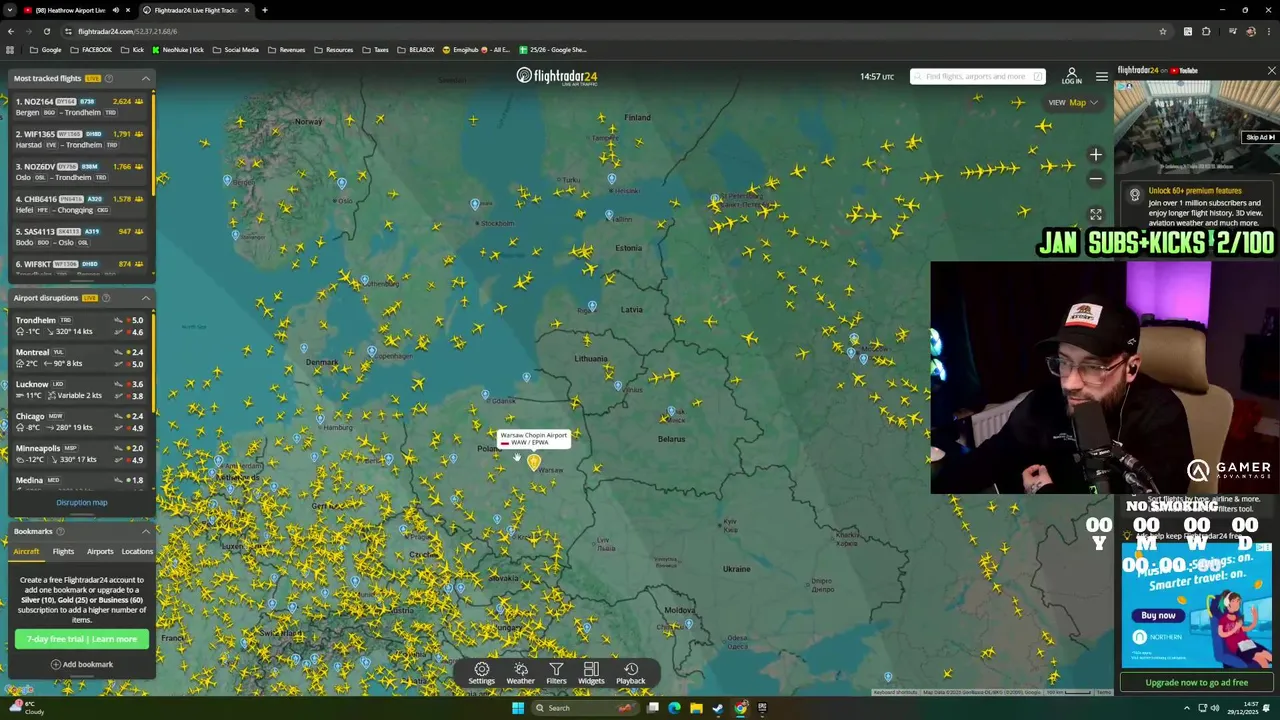The image size is (1280, 720).
Task: Click the Buy now ad button
Action: coord(1158,615)
